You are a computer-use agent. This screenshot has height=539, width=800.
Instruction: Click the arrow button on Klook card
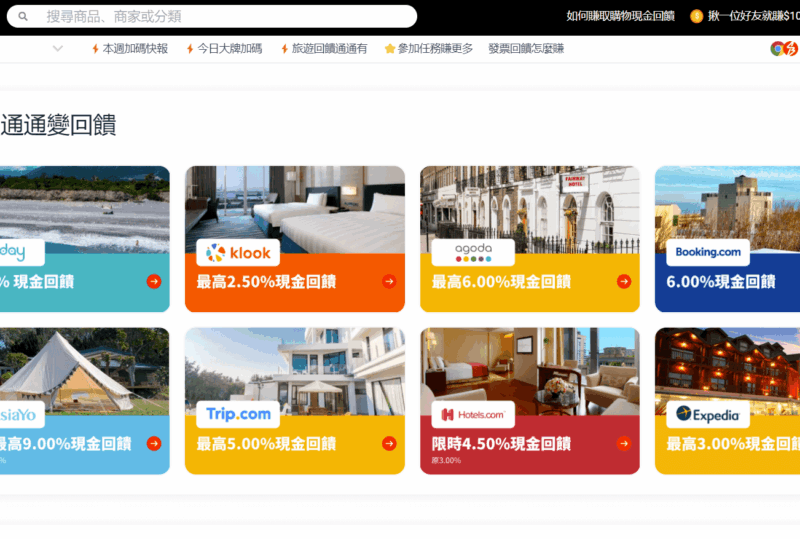[389, 281]
